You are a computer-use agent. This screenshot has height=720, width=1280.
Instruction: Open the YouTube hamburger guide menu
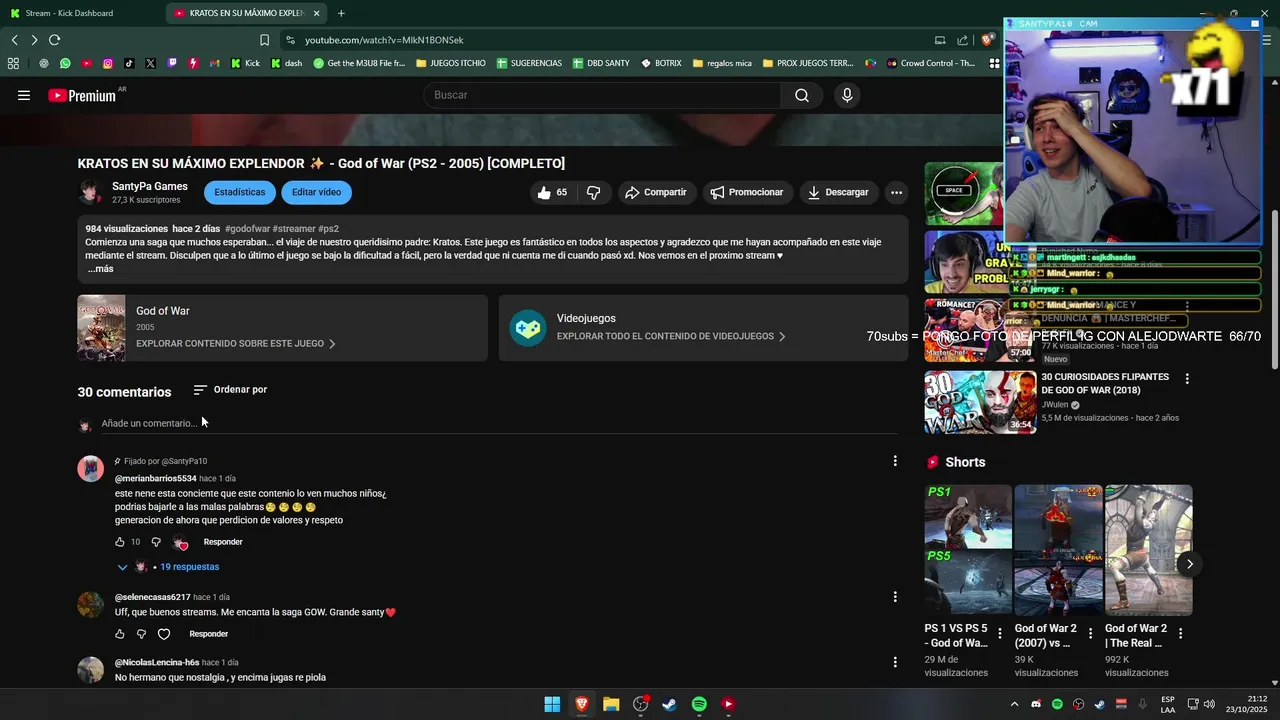click(24, 95)
